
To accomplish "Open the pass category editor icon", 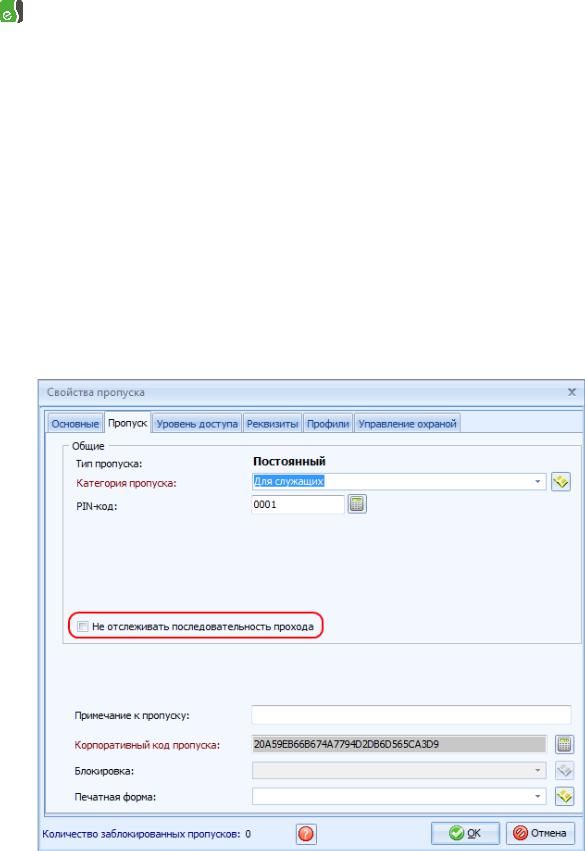I will pyautogui.click(x=561, y=481).
